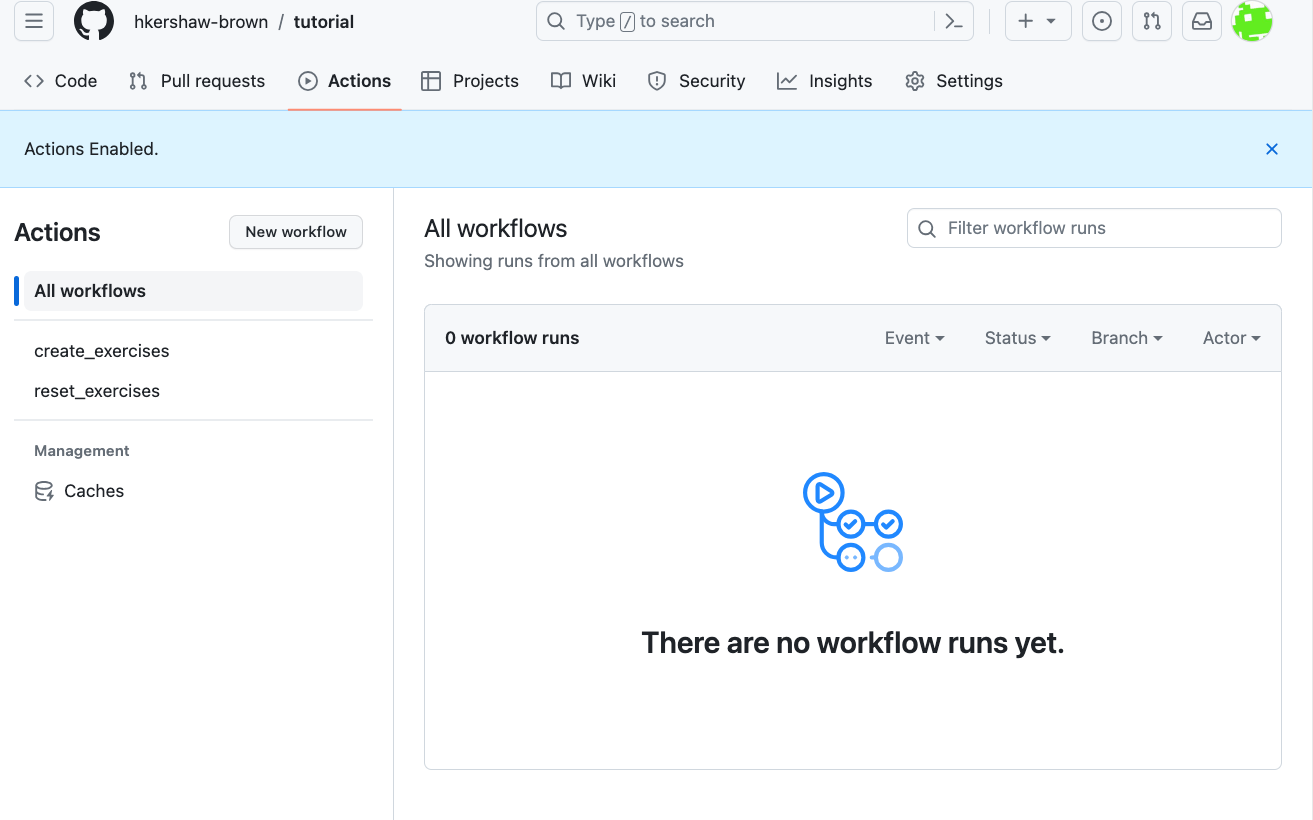Open the tutorial repository link
This screenshot has height=820, width=1313.
(x=324, y=22)
